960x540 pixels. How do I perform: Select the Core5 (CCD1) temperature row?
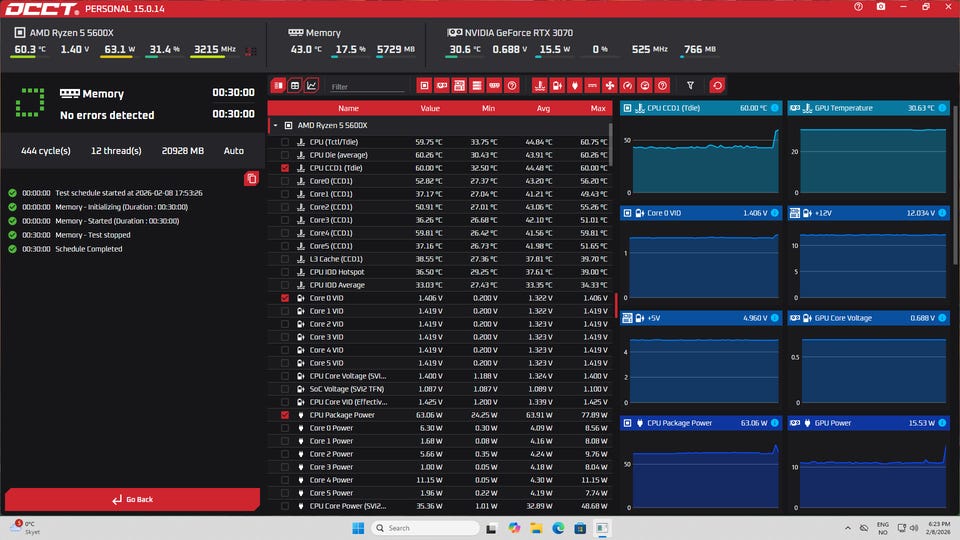(440, 246)
